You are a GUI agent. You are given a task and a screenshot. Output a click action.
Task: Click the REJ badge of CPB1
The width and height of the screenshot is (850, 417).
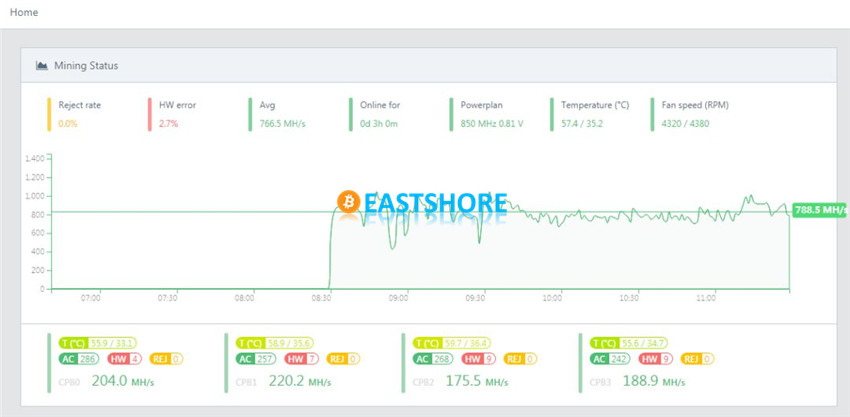click(x=343, y=358)
